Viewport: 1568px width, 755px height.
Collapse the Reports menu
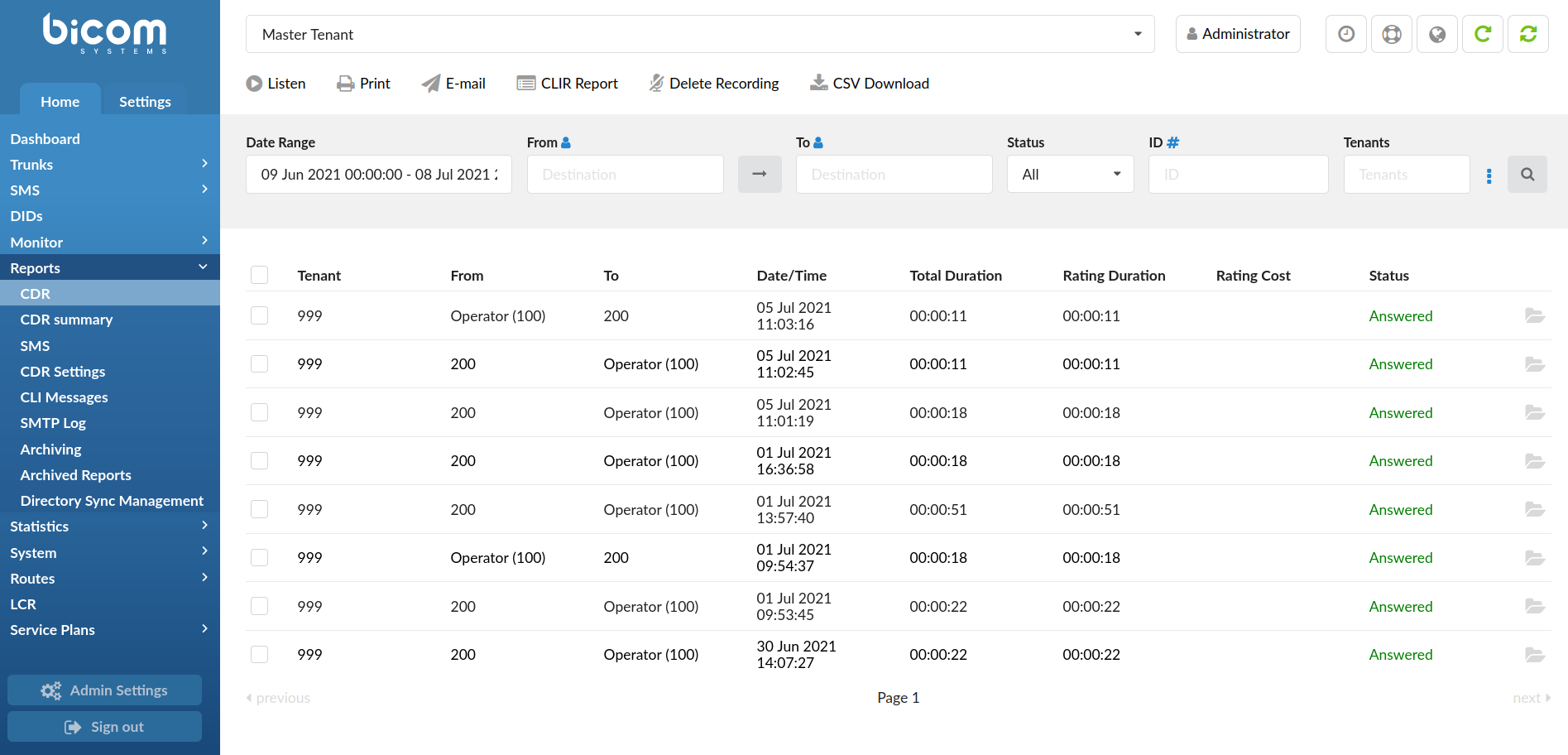pos(110,267)
